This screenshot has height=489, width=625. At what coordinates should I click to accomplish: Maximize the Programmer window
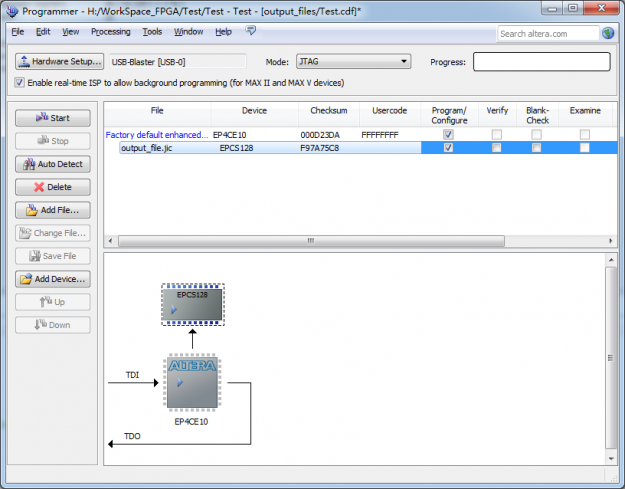pyautogui.click(x=573, y=8)
